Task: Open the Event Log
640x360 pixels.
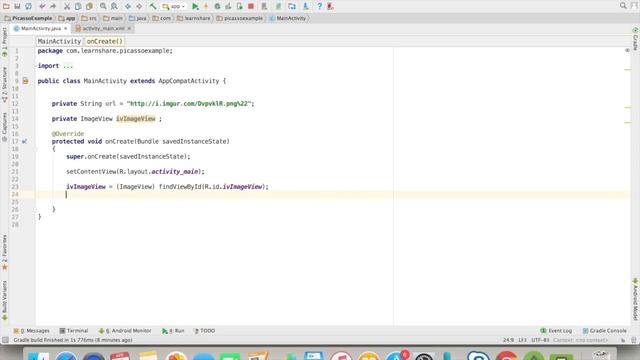Action: [556, 331]
